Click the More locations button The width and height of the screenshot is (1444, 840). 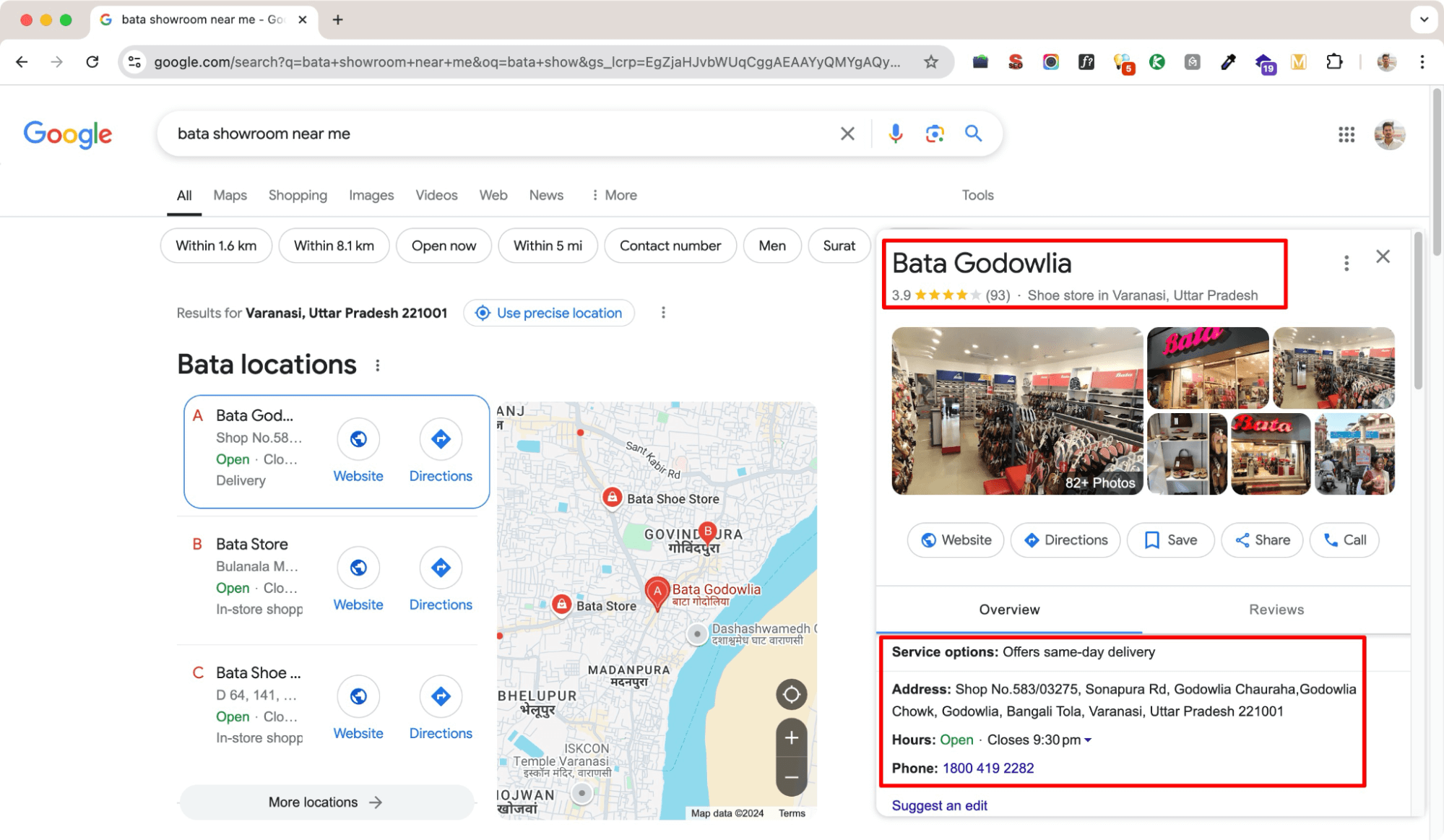[x=326, y=802]
